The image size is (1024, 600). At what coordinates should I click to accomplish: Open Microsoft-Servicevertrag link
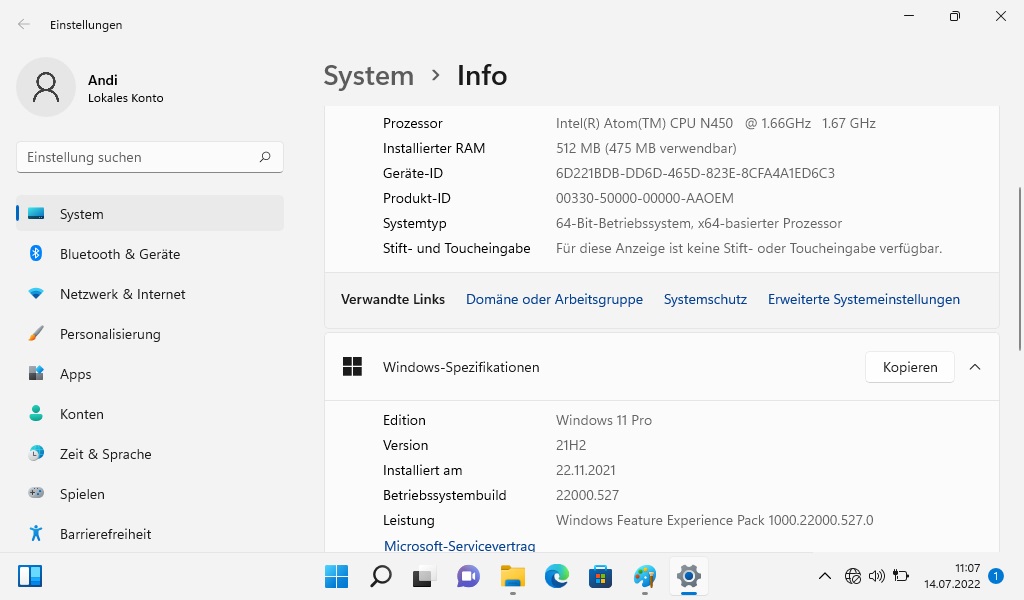point(459,545)
